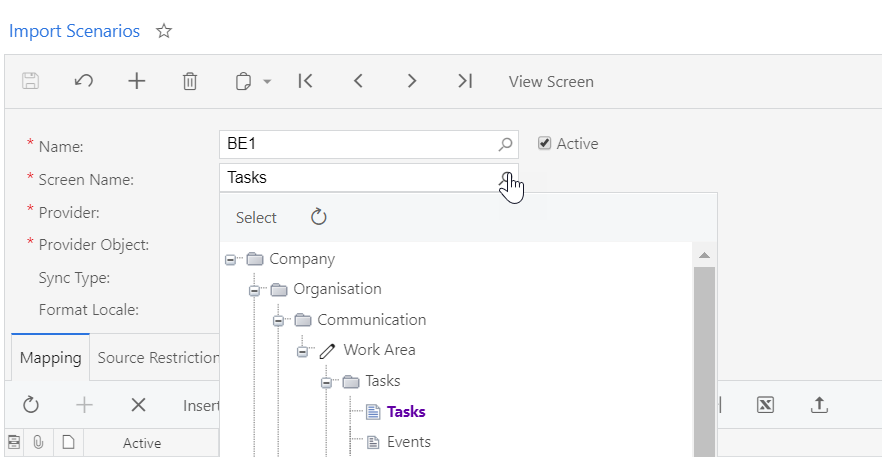
Task: Add a new record with plus icon
Action: pyautogui.click(x=137, y=82)
